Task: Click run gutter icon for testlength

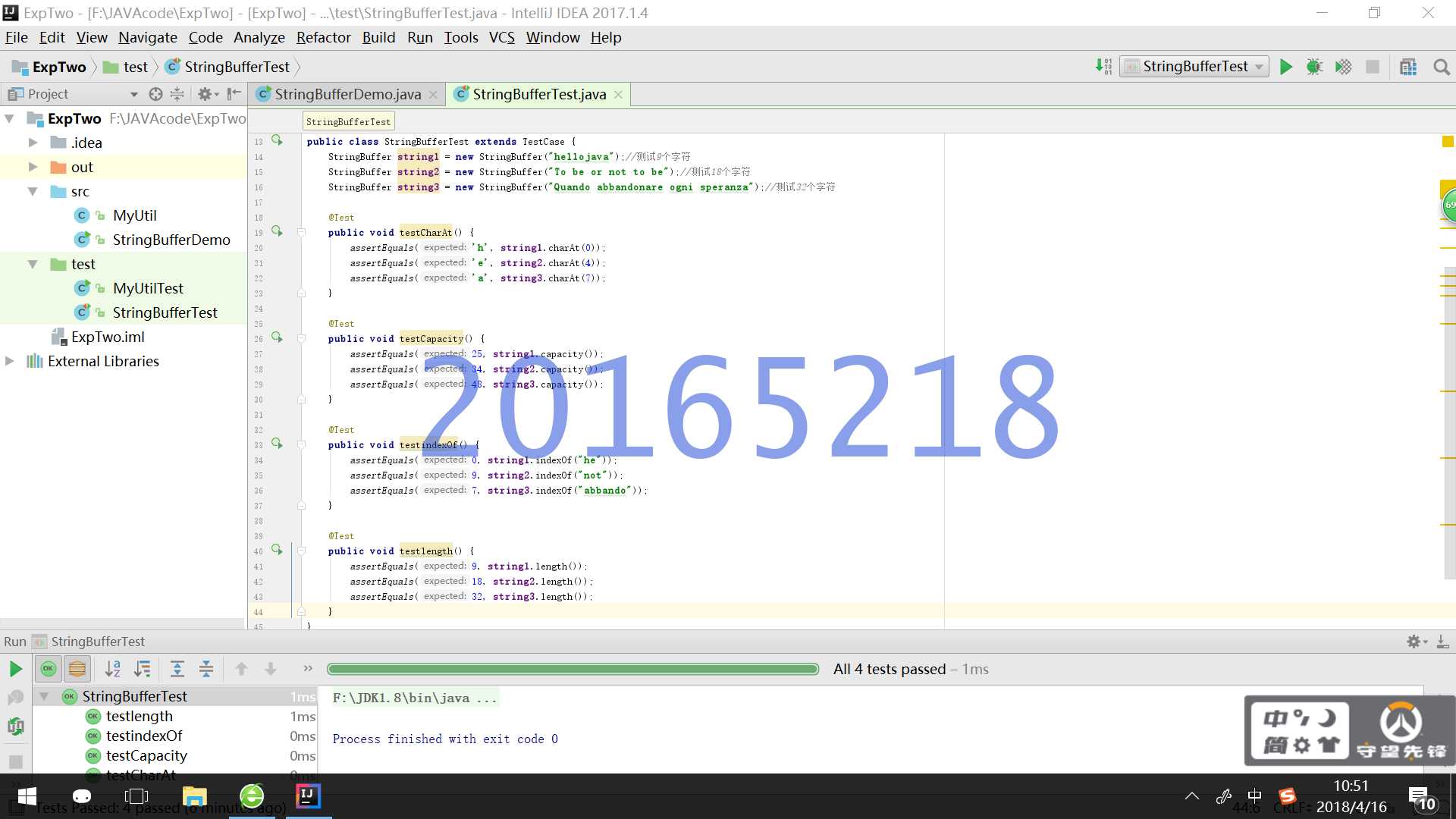Action: (278, 550)
